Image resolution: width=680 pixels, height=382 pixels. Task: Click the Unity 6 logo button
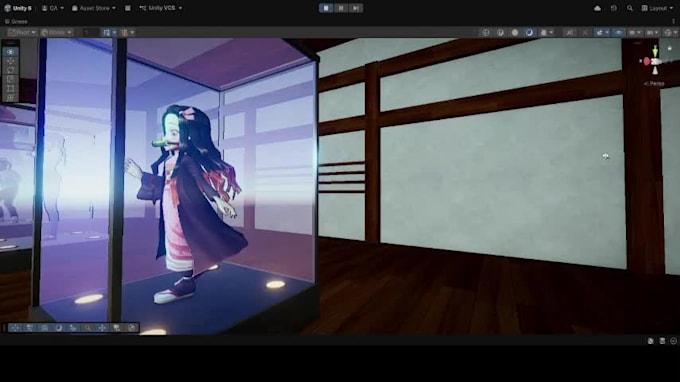coord(18,8)
